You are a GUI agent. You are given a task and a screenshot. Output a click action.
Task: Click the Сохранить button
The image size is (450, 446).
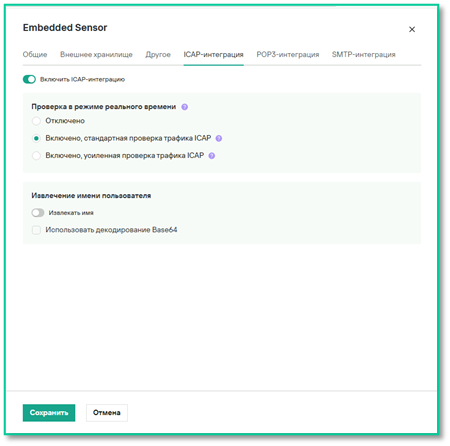[x=49, y=413]
